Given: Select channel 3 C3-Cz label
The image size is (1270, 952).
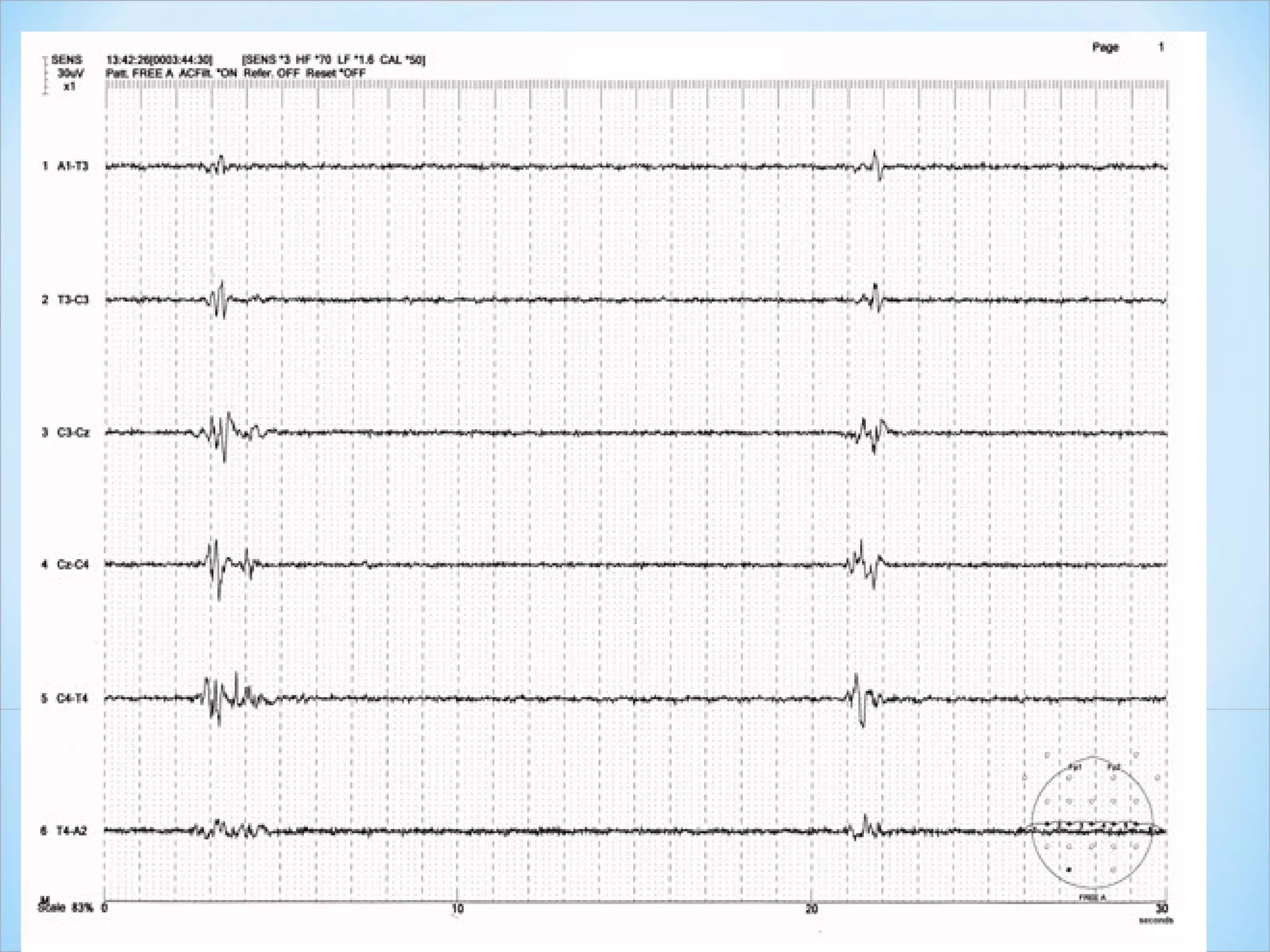Looking at the screenshot, I should point(73,433).
